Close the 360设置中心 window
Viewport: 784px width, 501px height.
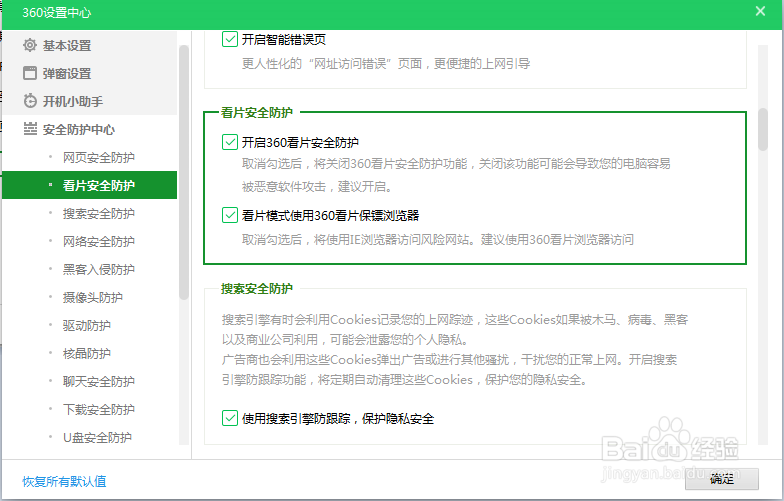(x=760, y=11)
